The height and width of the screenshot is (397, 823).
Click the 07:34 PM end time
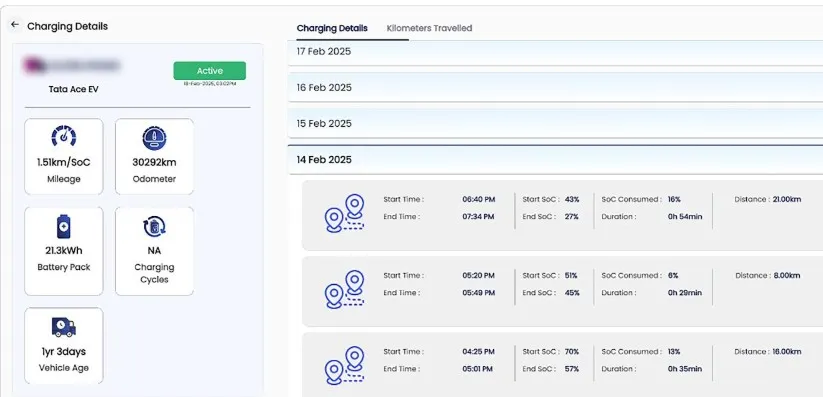[x=479, y=216]
